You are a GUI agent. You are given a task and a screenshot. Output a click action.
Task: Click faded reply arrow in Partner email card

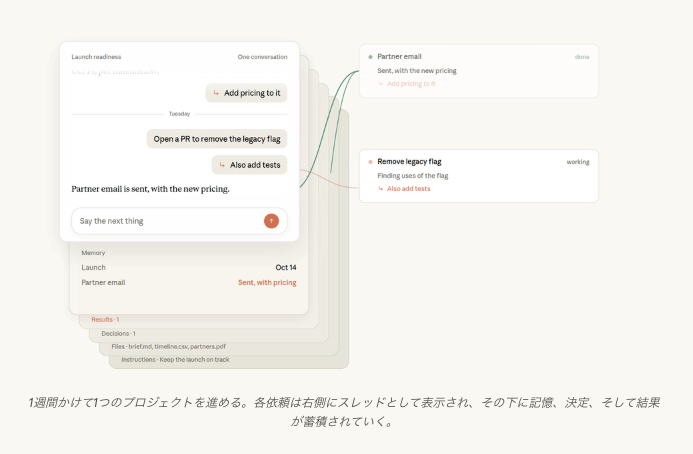[x=381, y=84]
